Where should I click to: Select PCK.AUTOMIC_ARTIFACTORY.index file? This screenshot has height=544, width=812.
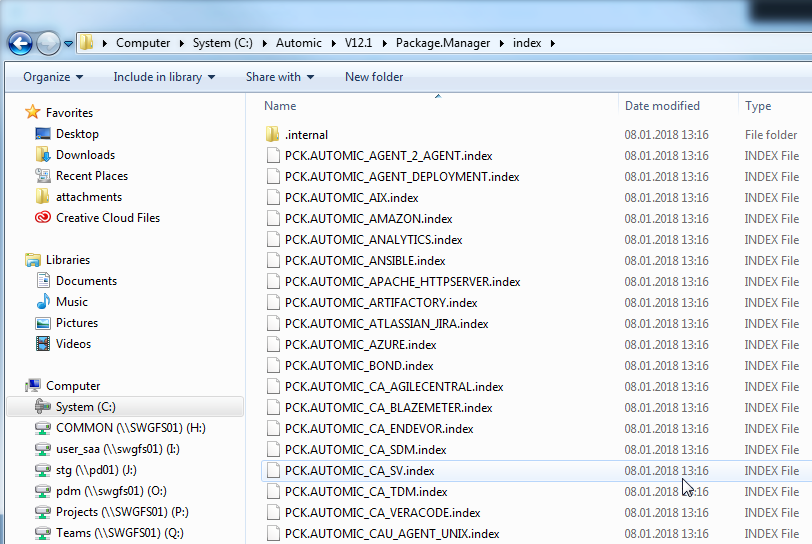tap(381, 303)
